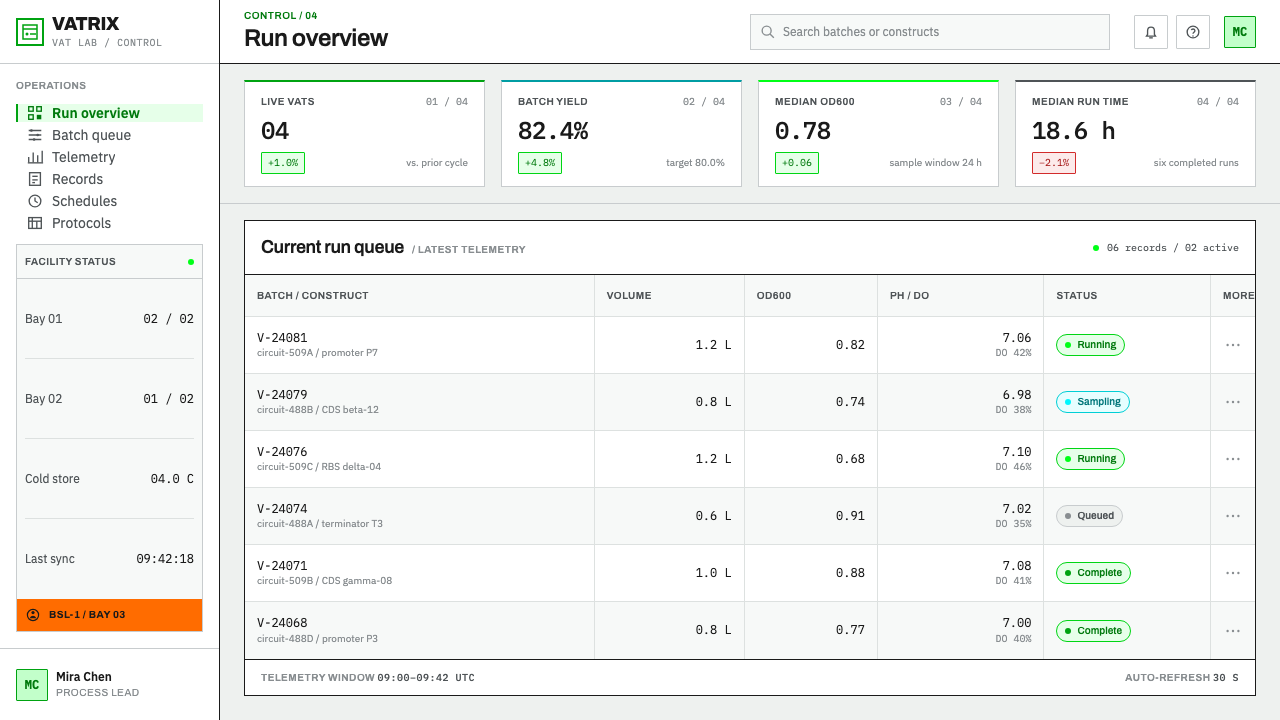Open the Schedules page
Screen dimensions: 1280x720
(110, 201)
